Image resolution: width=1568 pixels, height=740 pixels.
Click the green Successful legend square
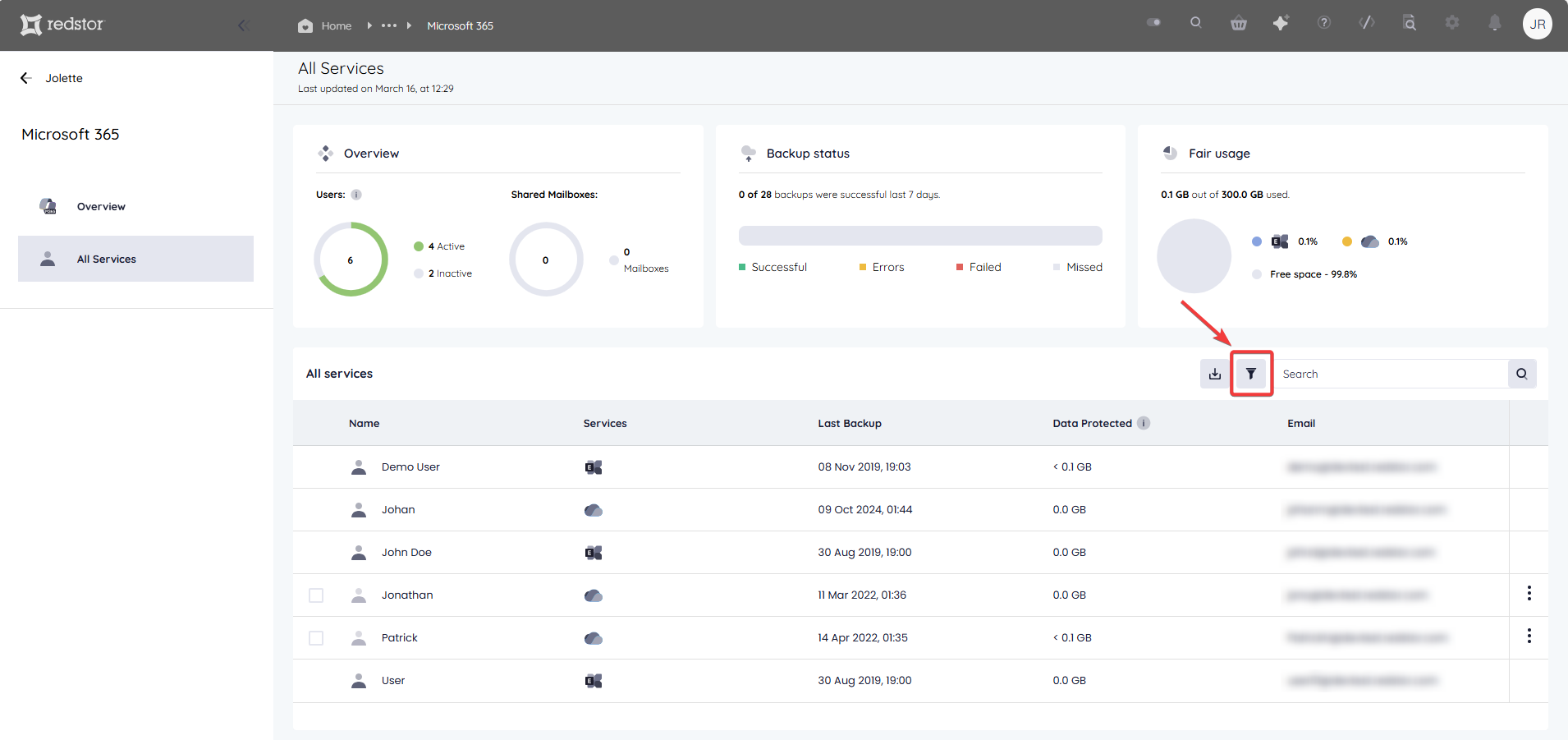[742, 267]
